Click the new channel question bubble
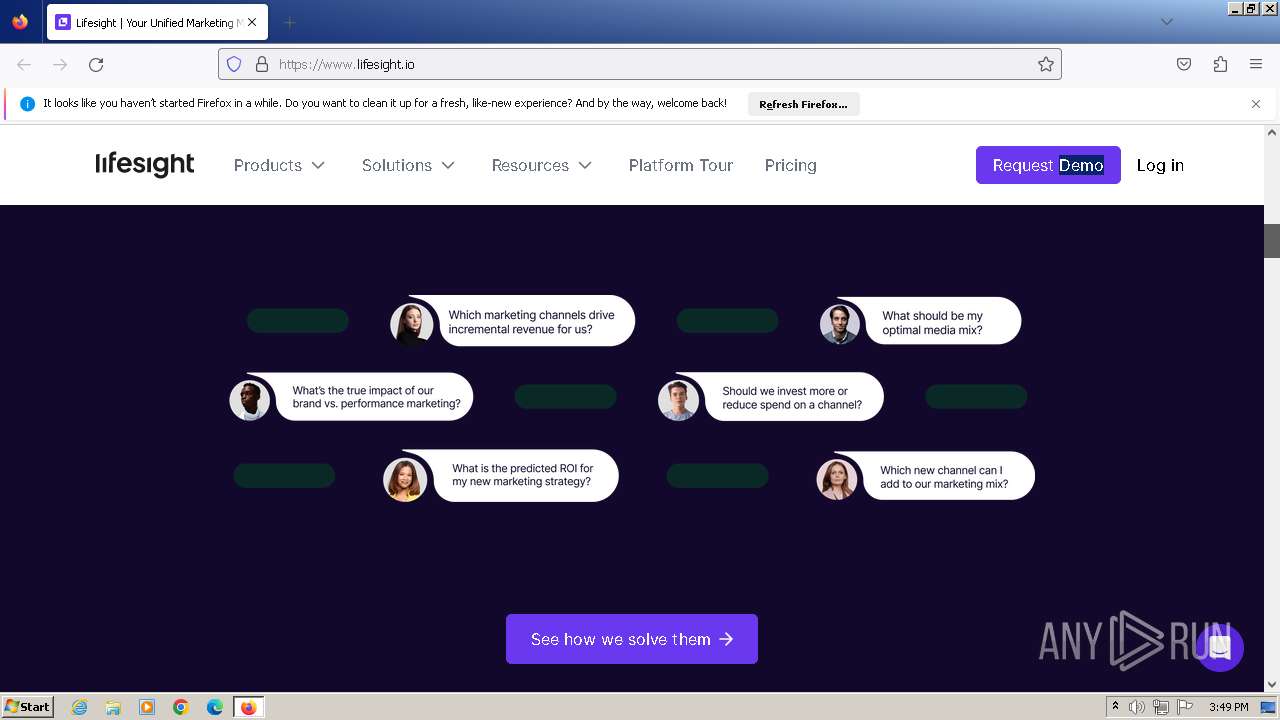The width and height of the screenshot is (1280, 720). [x=948, y=476]
